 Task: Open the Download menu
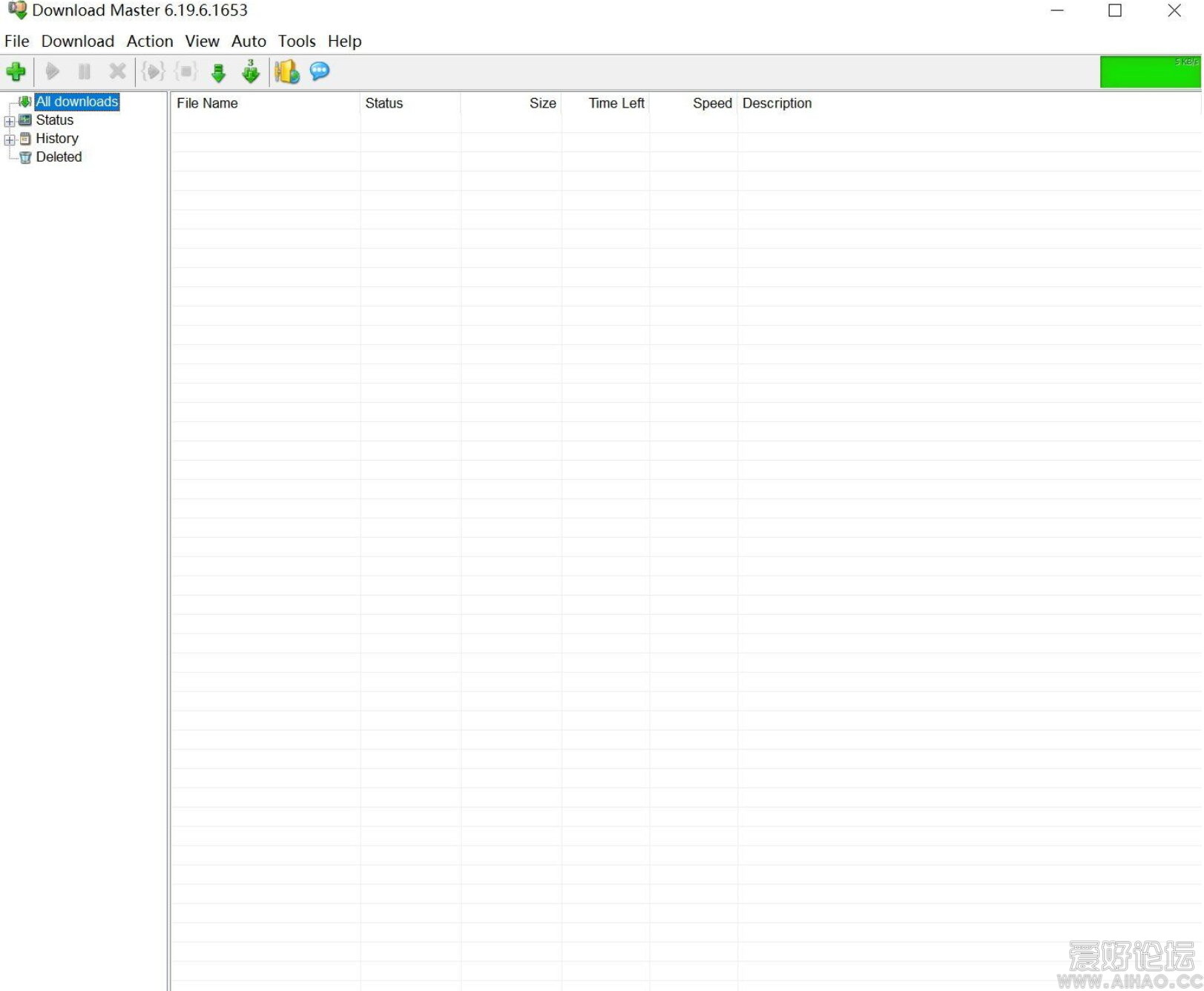(78, 42)
